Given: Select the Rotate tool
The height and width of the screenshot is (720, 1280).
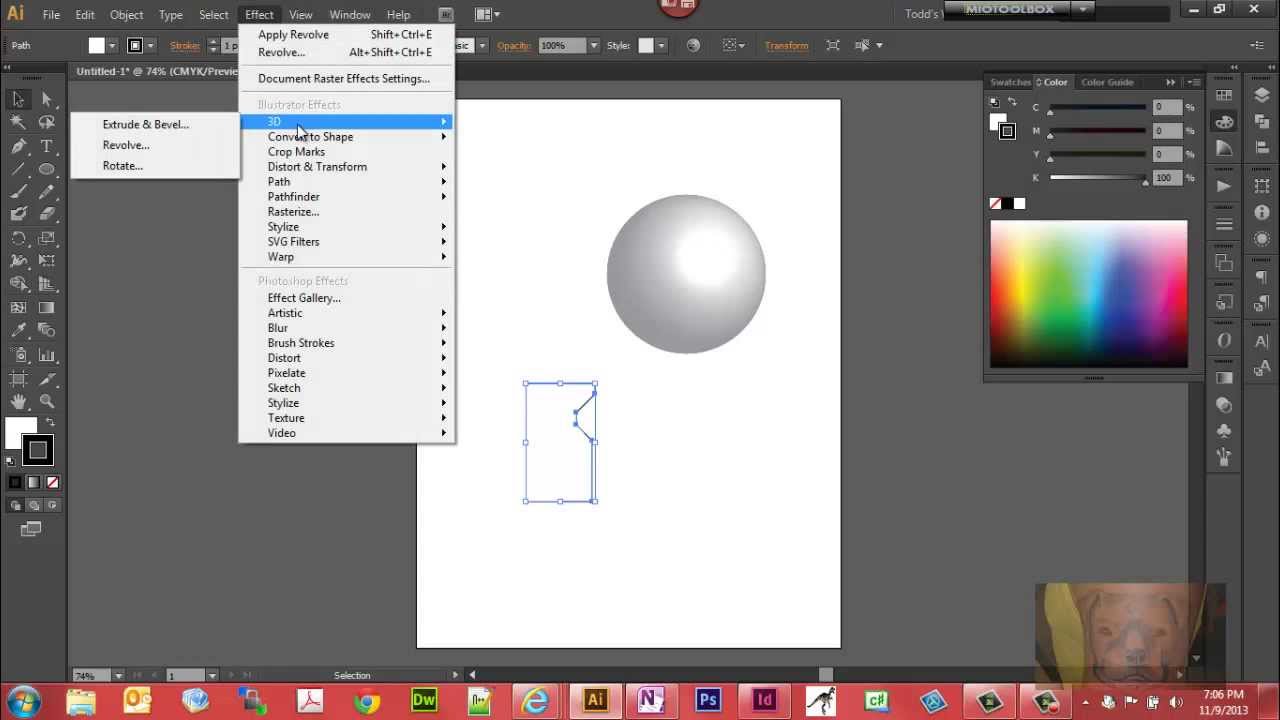Looking at the screenshot, I should point(18,238).
